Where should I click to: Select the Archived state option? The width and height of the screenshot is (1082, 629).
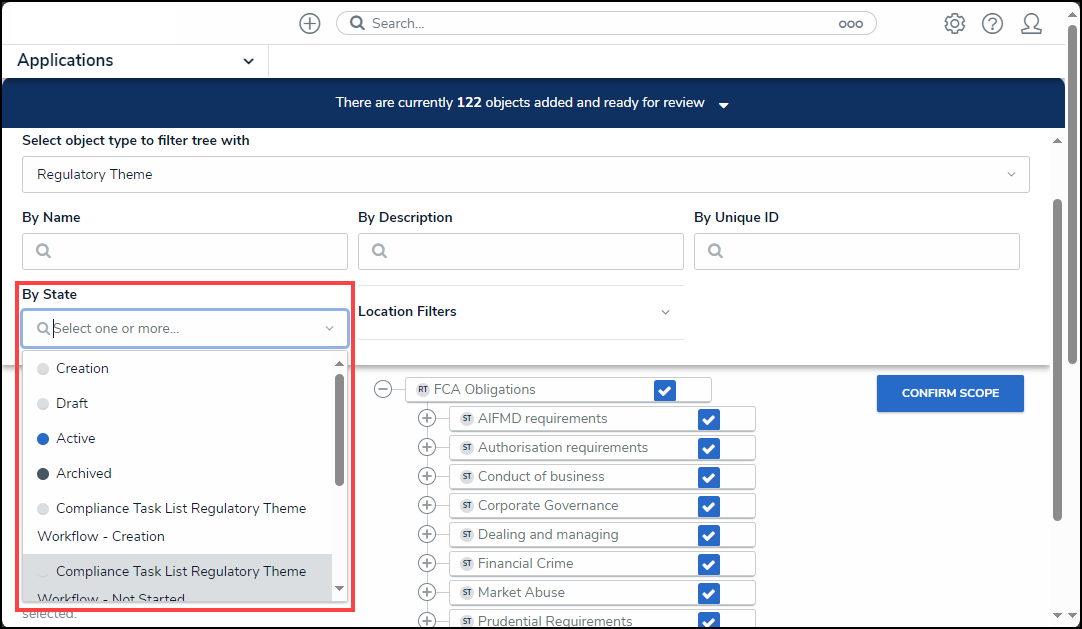click(x=84, y=474)
